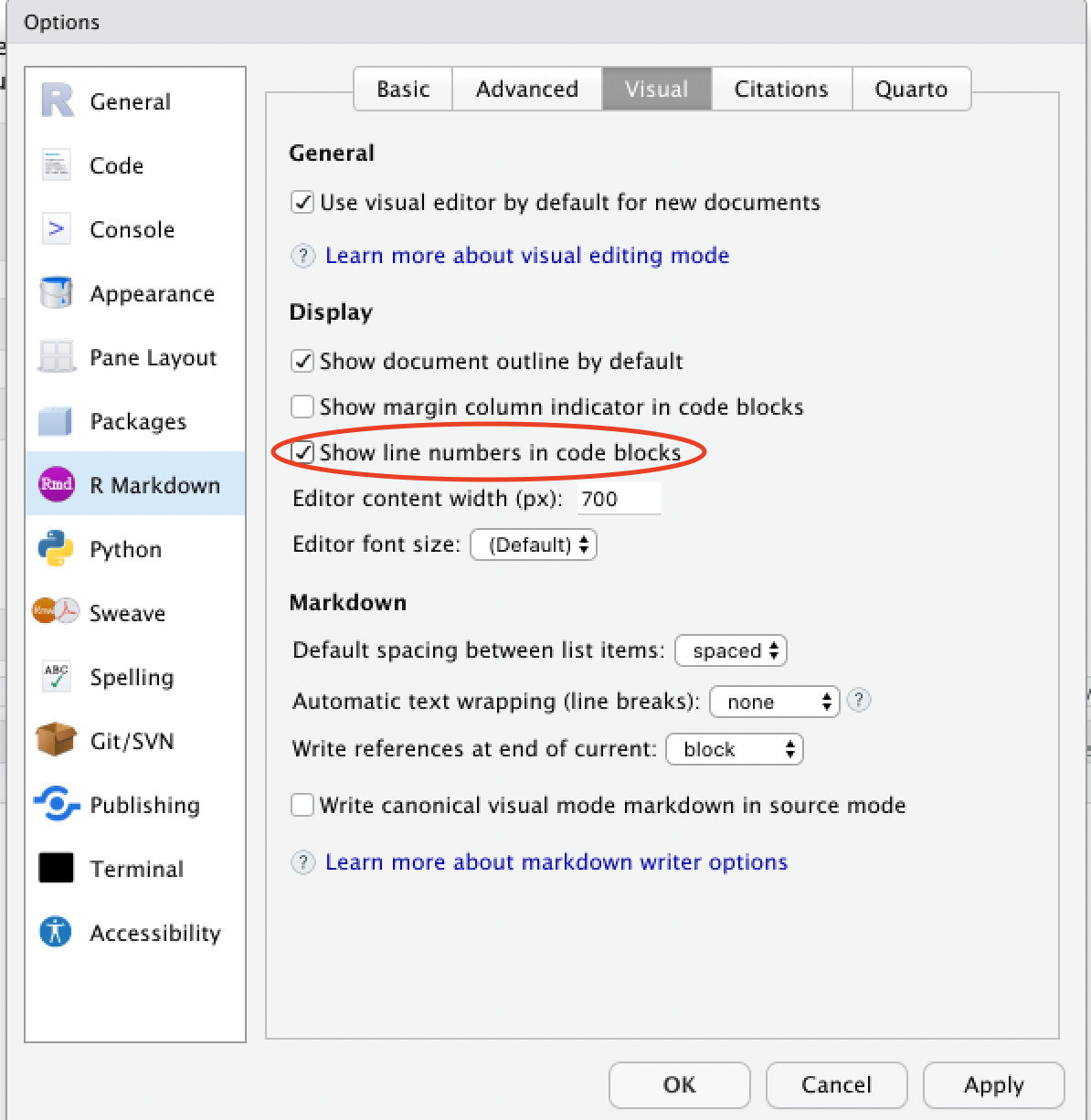Open the Editor font size dropdown
This screenshot has height=1120, width=1091.
click(534, 544)
